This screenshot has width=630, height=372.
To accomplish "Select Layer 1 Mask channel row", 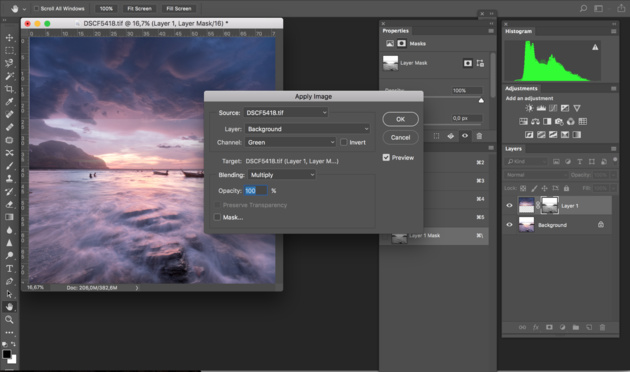I will click(434, 236).
